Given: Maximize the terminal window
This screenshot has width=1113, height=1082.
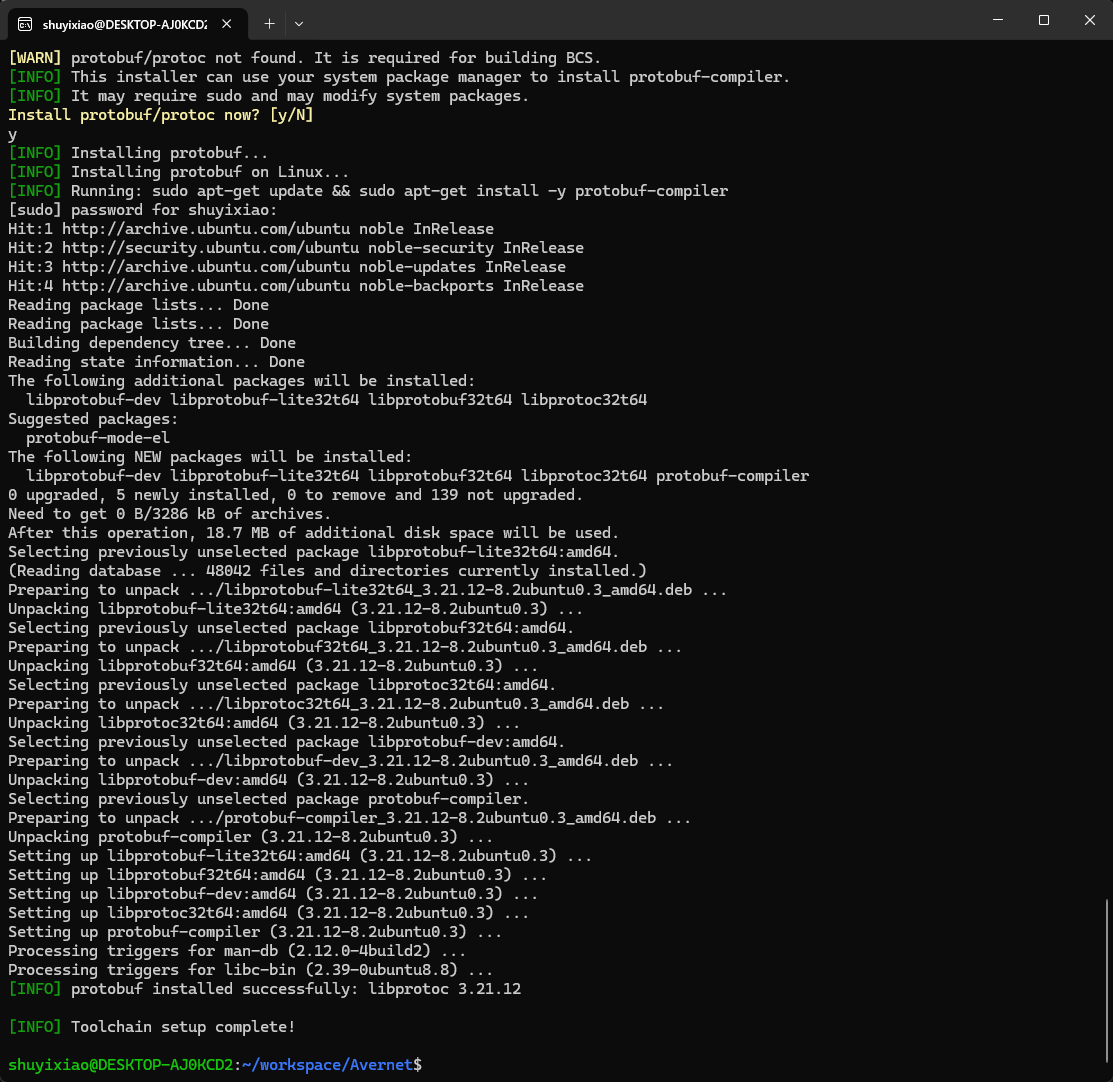Looking at the screenshot, I should (1043, 20).
